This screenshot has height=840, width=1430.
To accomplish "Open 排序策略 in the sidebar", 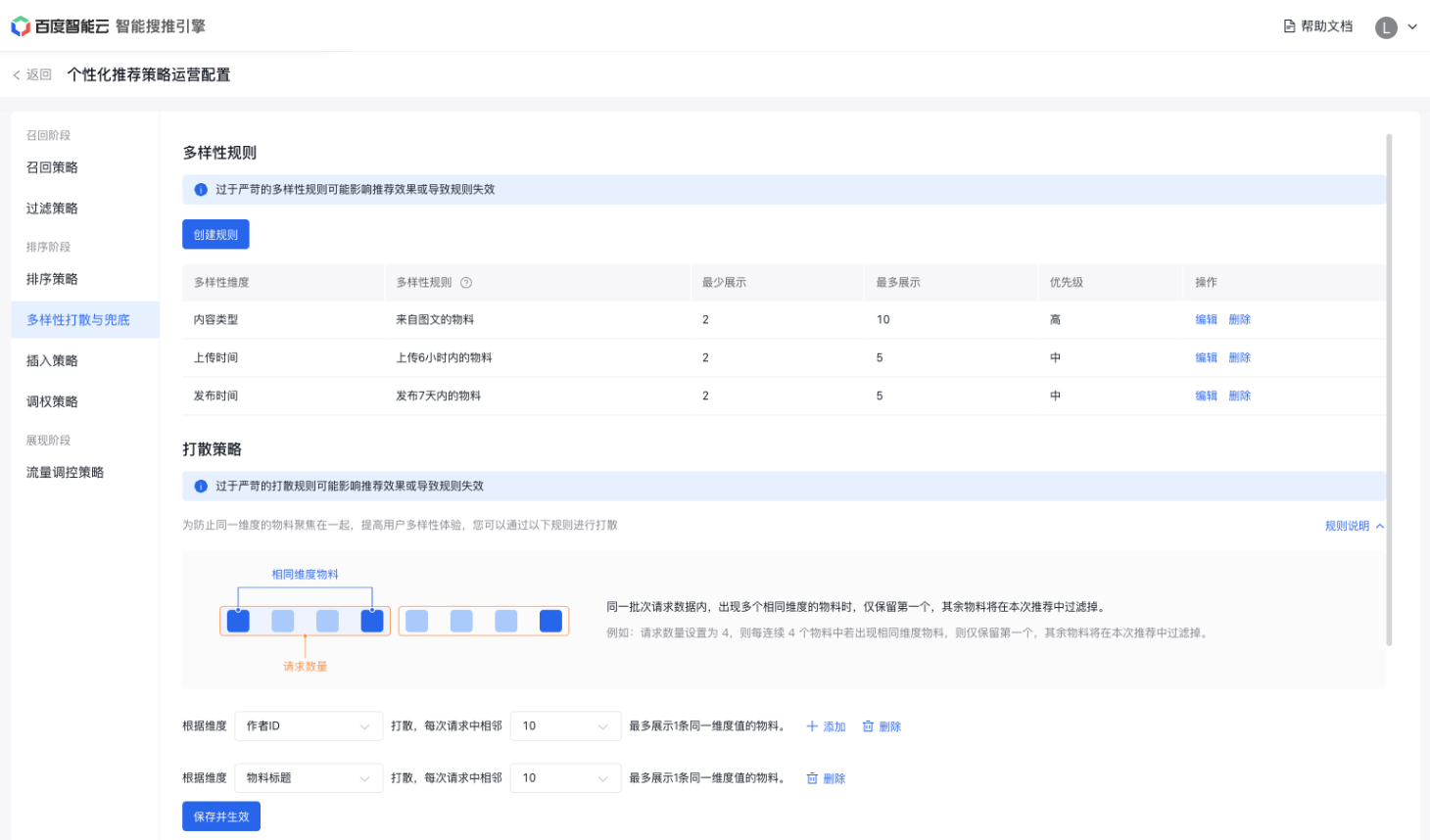I will (x=85, y=279).
